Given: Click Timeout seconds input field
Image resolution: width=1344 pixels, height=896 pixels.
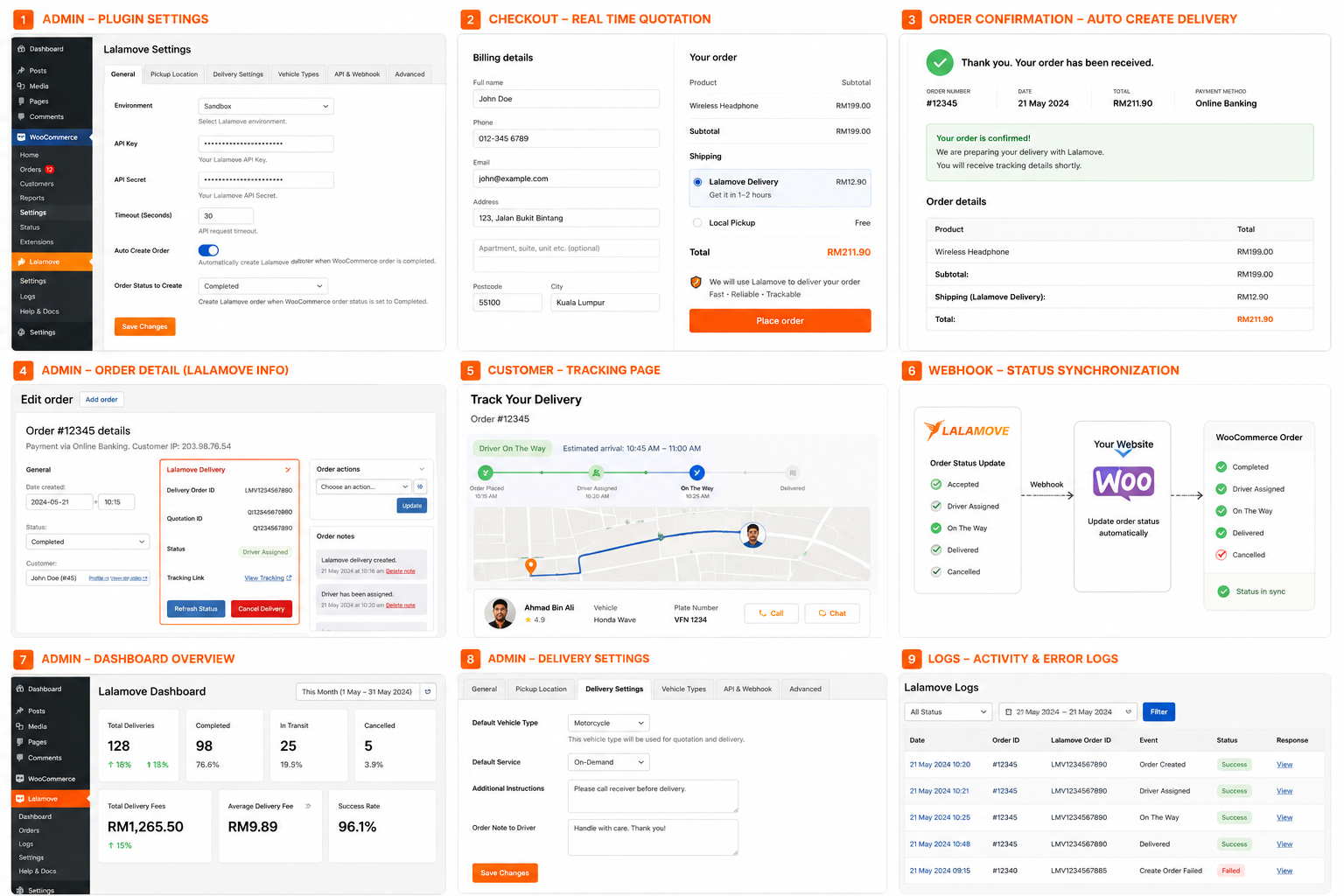Looking at the screenshot, I should (226, 215).
